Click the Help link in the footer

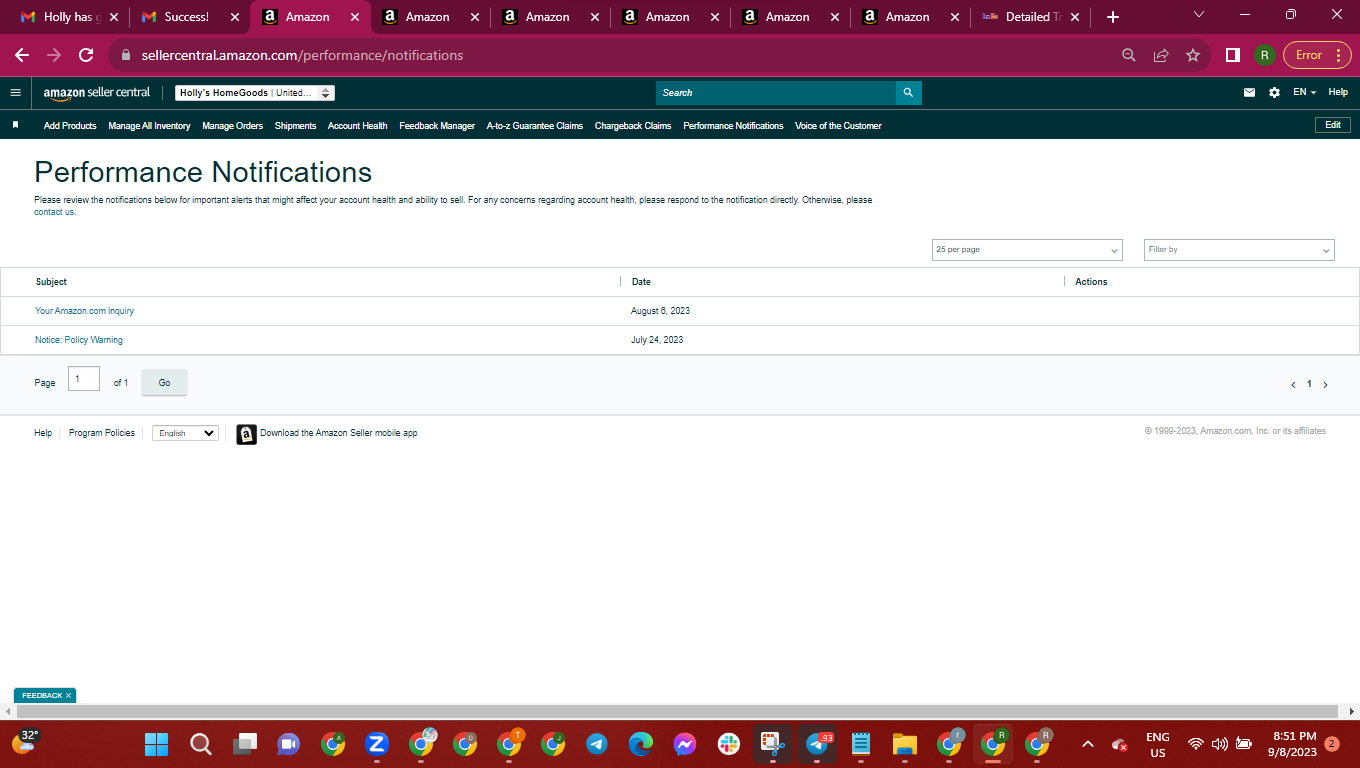[x=43, y=433]
